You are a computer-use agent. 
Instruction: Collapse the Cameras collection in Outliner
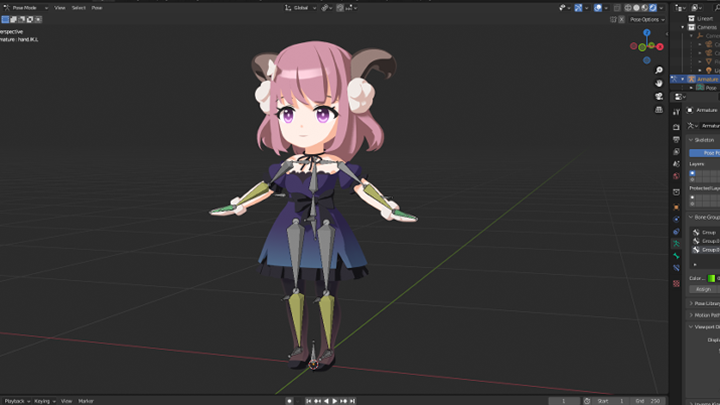[x=683, y=27]
